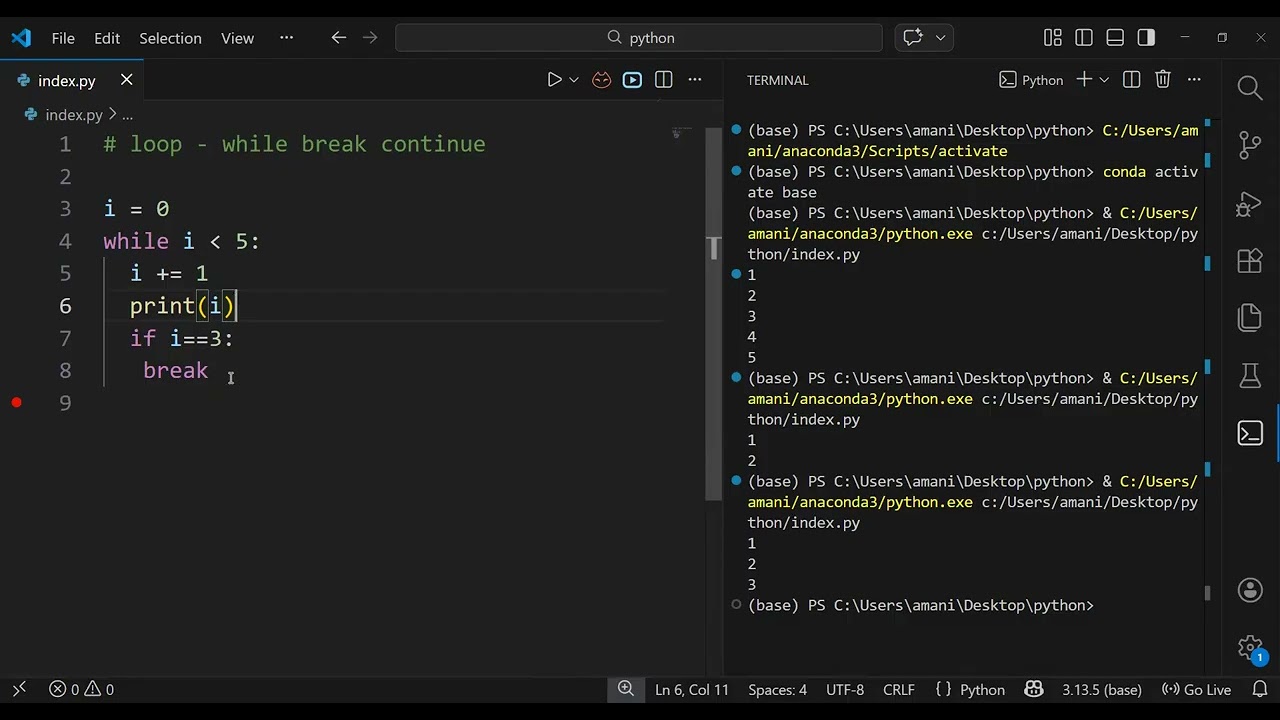Screen dimensions: 1280x720
Task: Select the index.py editor tab
Action: [x=72, y=80]
